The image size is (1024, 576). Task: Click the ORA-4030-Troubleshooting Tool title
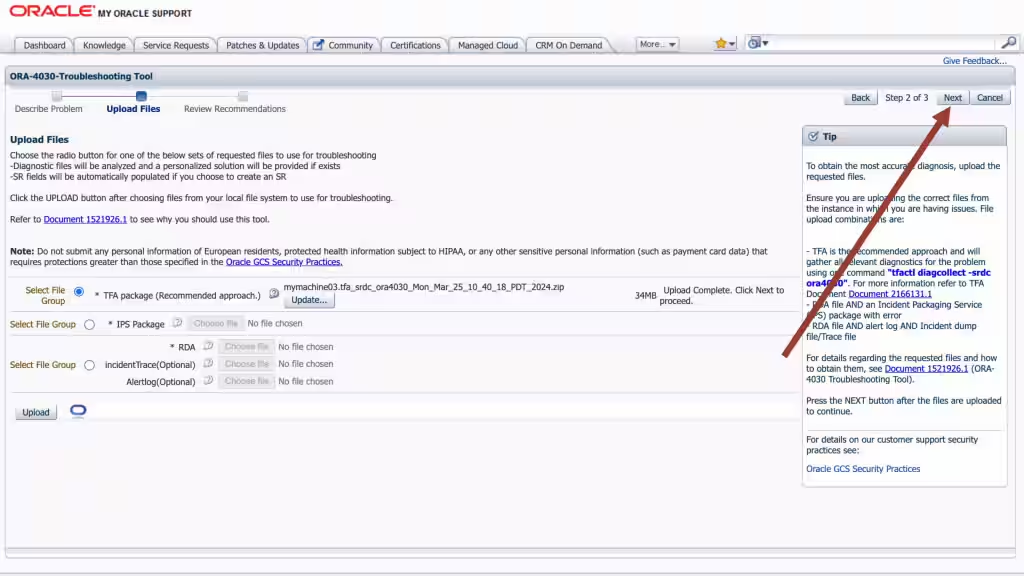81,76
